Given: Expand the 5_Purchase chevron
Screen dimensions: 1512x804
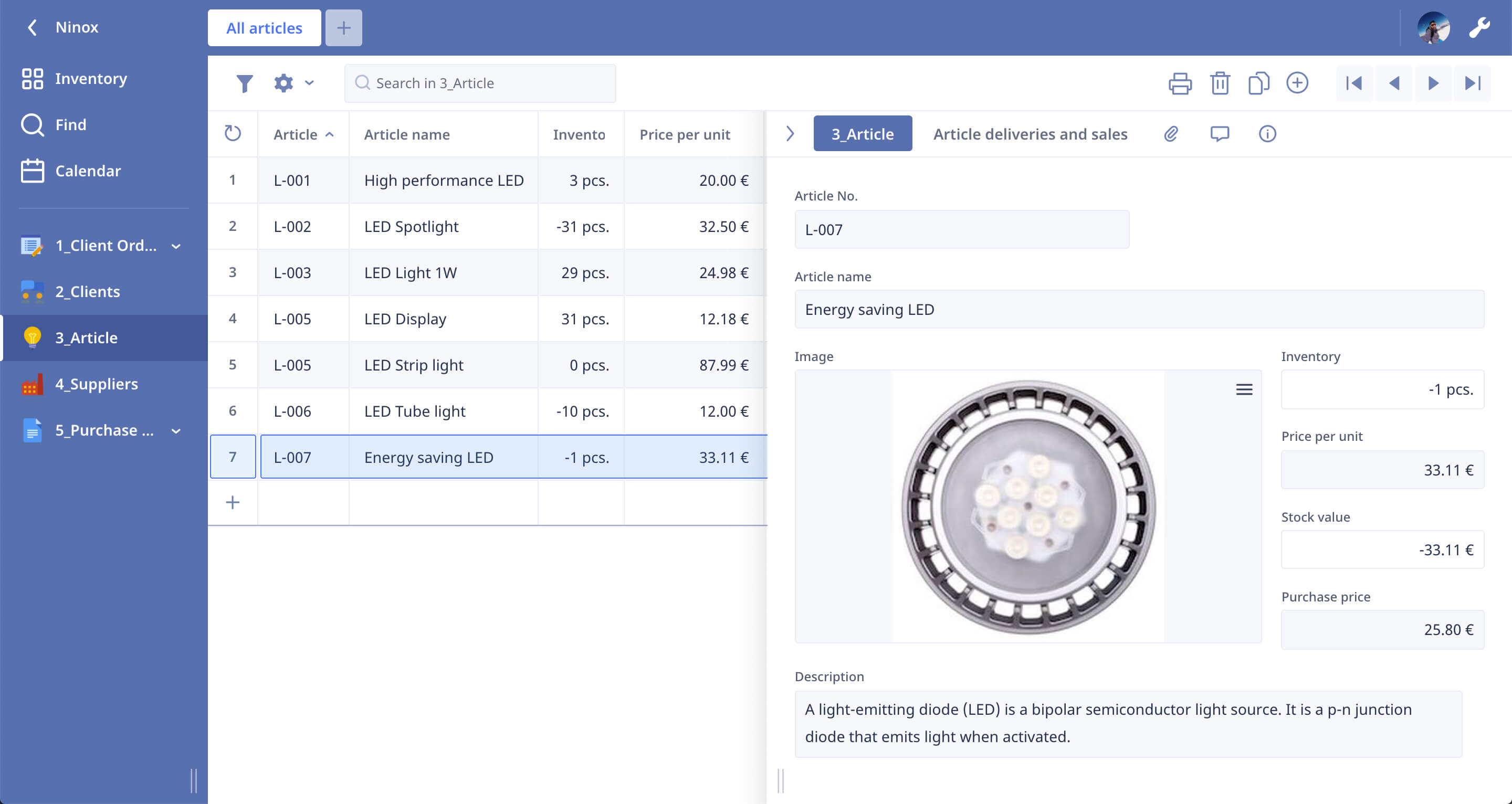Looking at the screenshot, I should click(x=176, y=431).
